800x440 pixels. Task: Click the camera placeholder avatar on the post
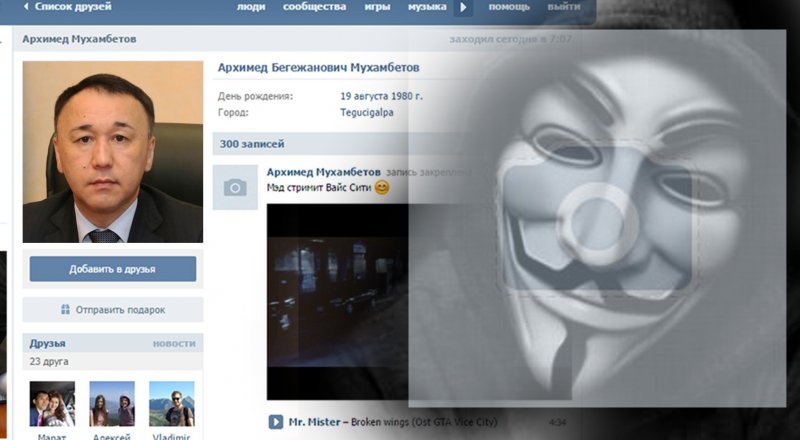point(235,187)
